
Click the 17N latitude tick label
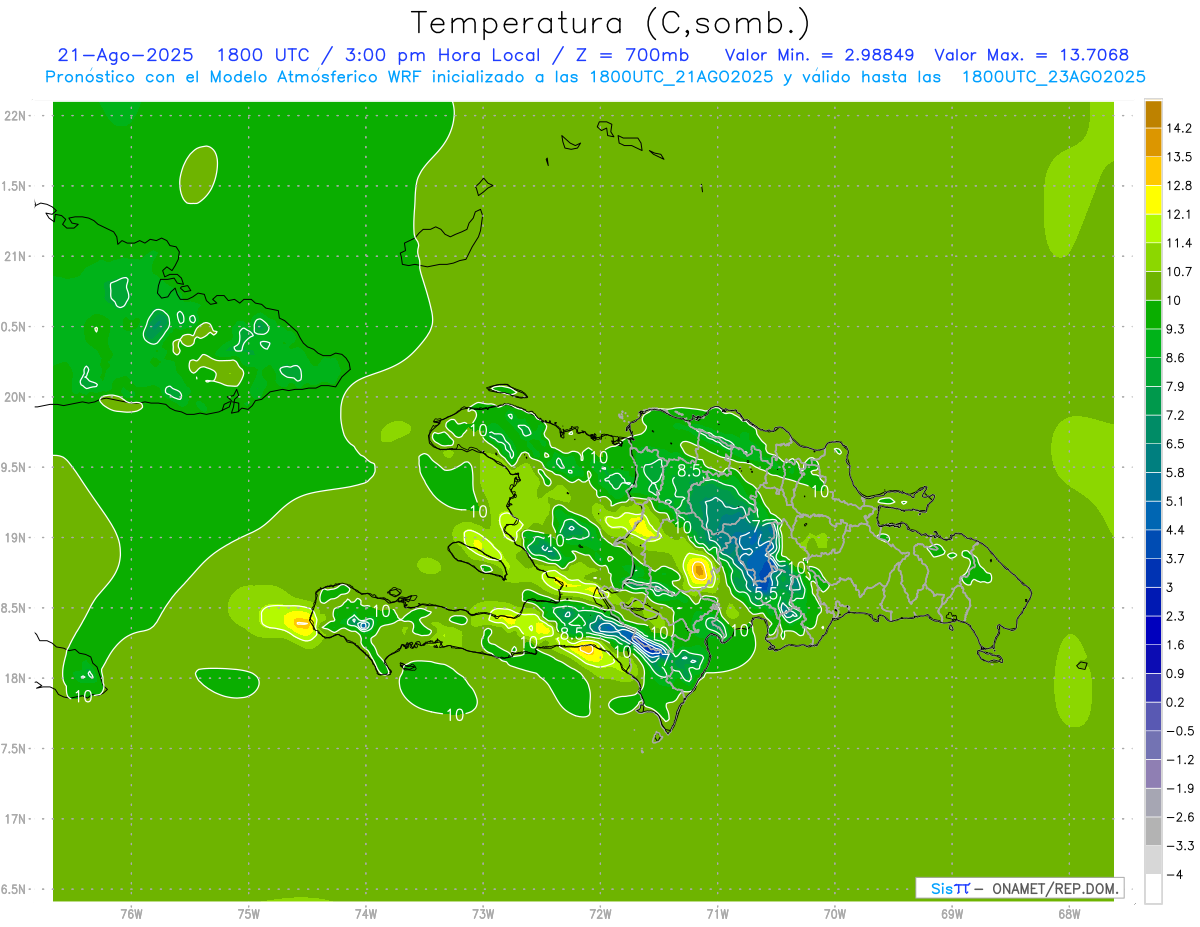16,819
